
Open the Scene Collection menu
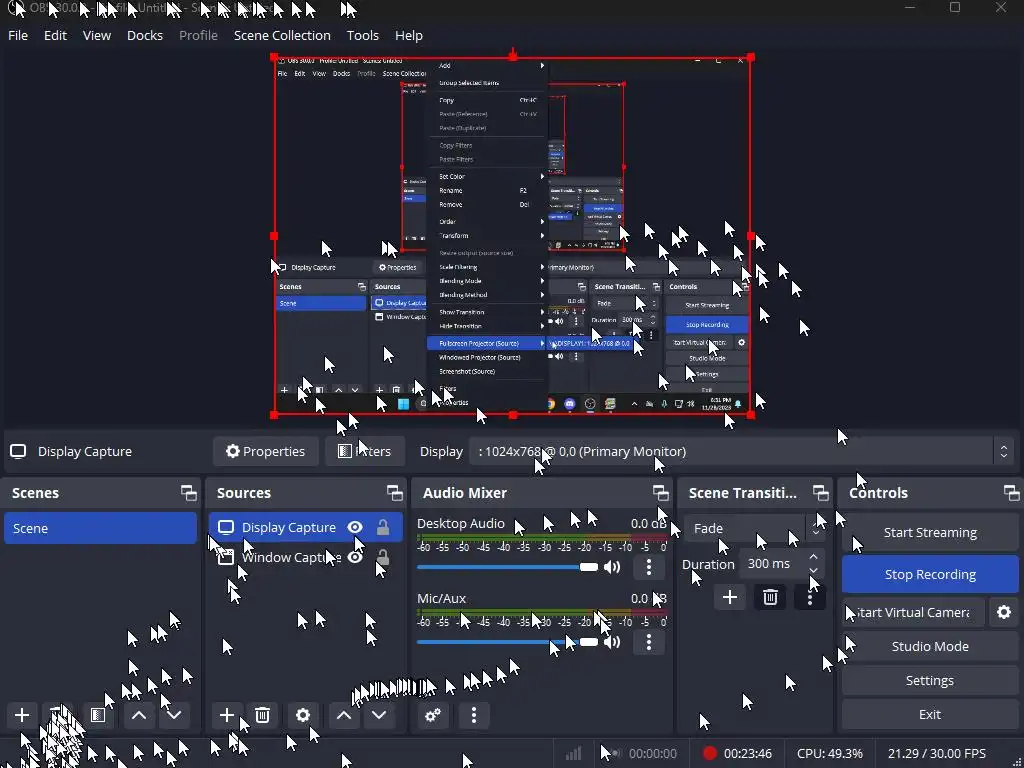282,35
